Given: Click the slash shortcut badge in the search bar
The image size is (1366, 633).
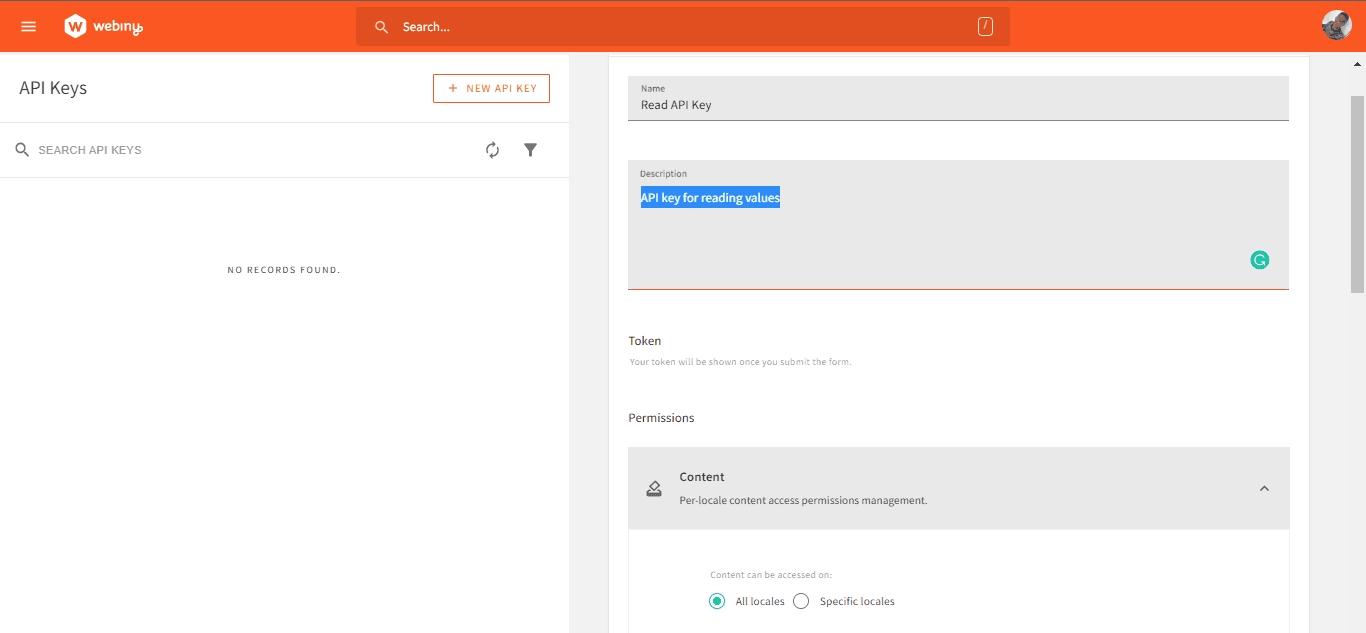Looking at the screenshot, I should pos(986,26).
